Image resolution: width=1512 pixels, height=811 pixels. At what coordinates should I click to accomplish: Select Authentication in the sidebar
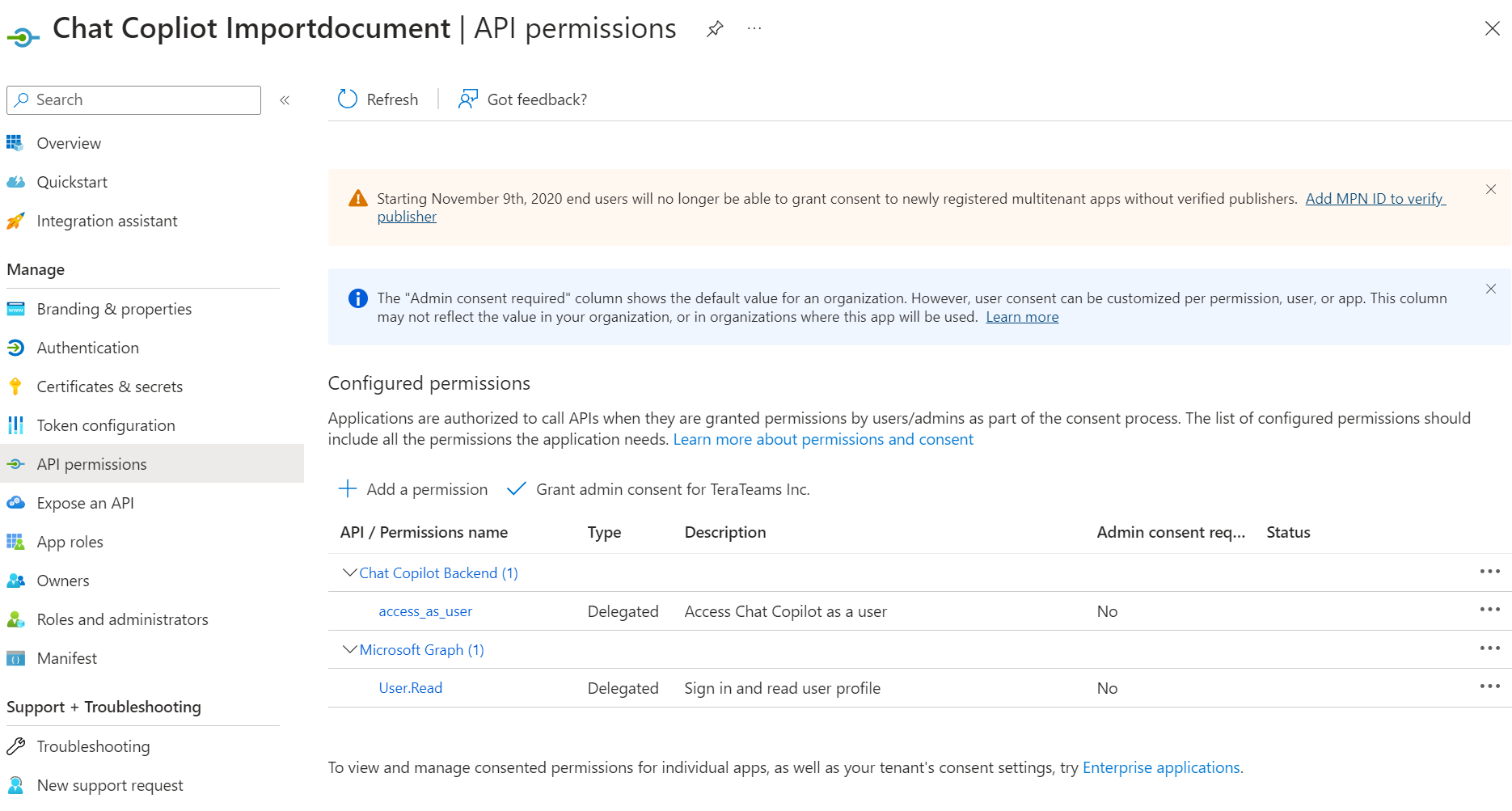tap(87, 348)
